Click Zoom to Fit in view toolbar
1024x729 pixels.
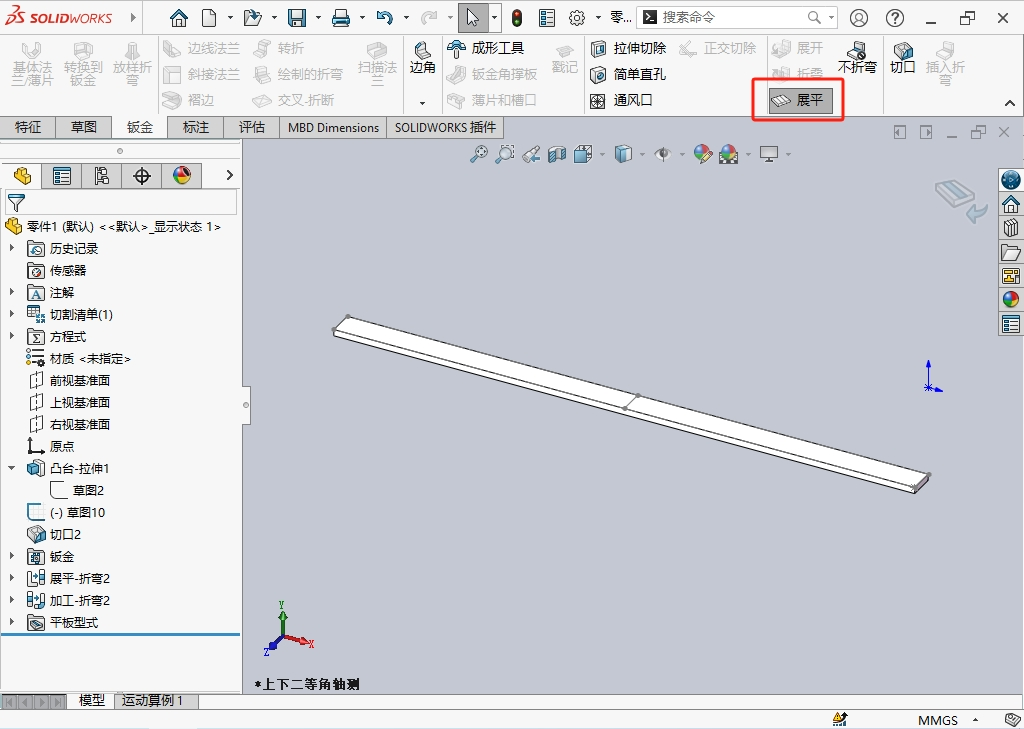pos(479,153)
